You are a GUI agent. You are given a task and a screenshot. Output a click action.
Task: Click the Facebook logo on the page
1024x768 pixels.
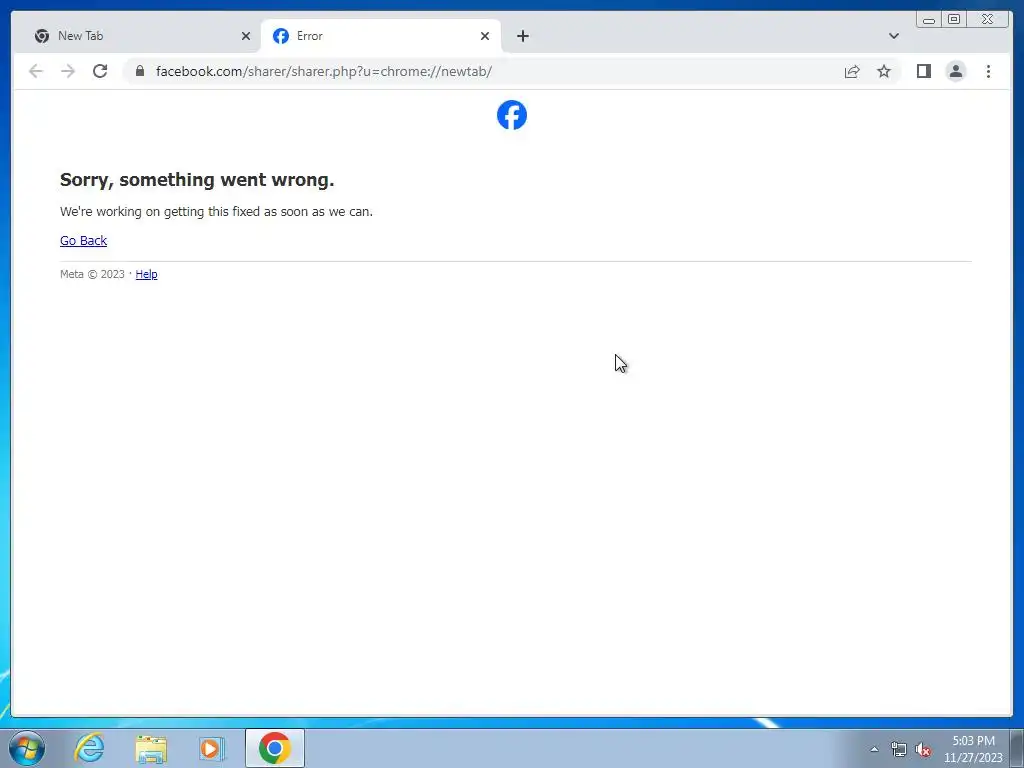point(511,115)
